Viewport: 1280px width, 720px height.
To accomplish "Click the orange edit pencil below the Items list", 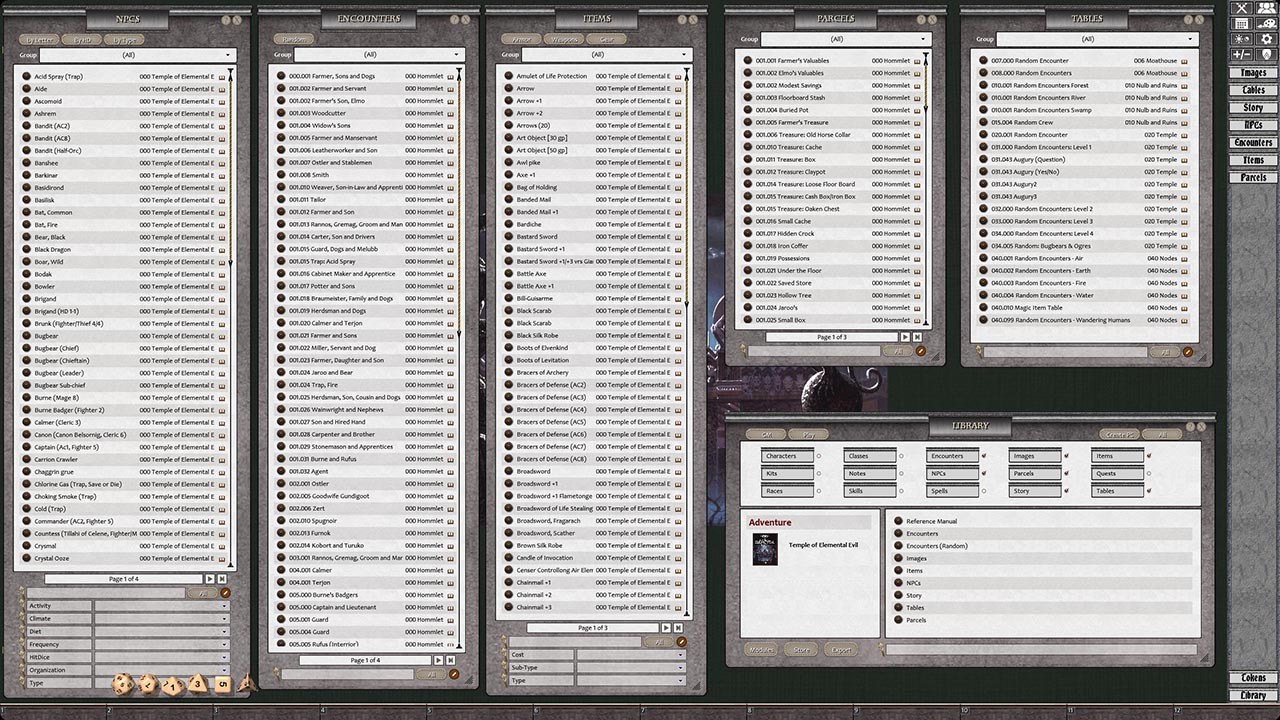I will [682, 642].
